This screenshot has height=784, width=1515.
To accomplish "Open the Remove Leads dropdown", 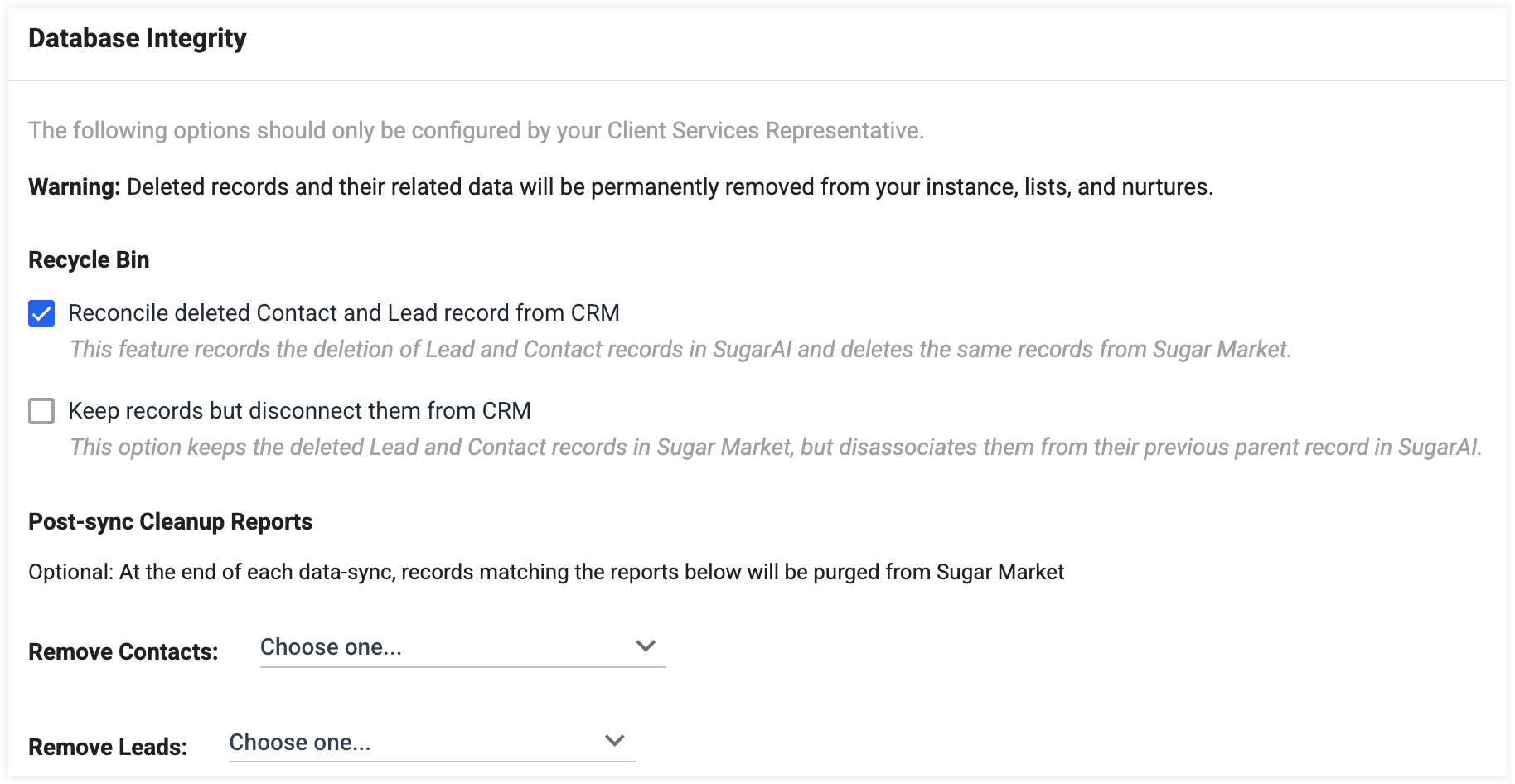I will tap(432, 743).
